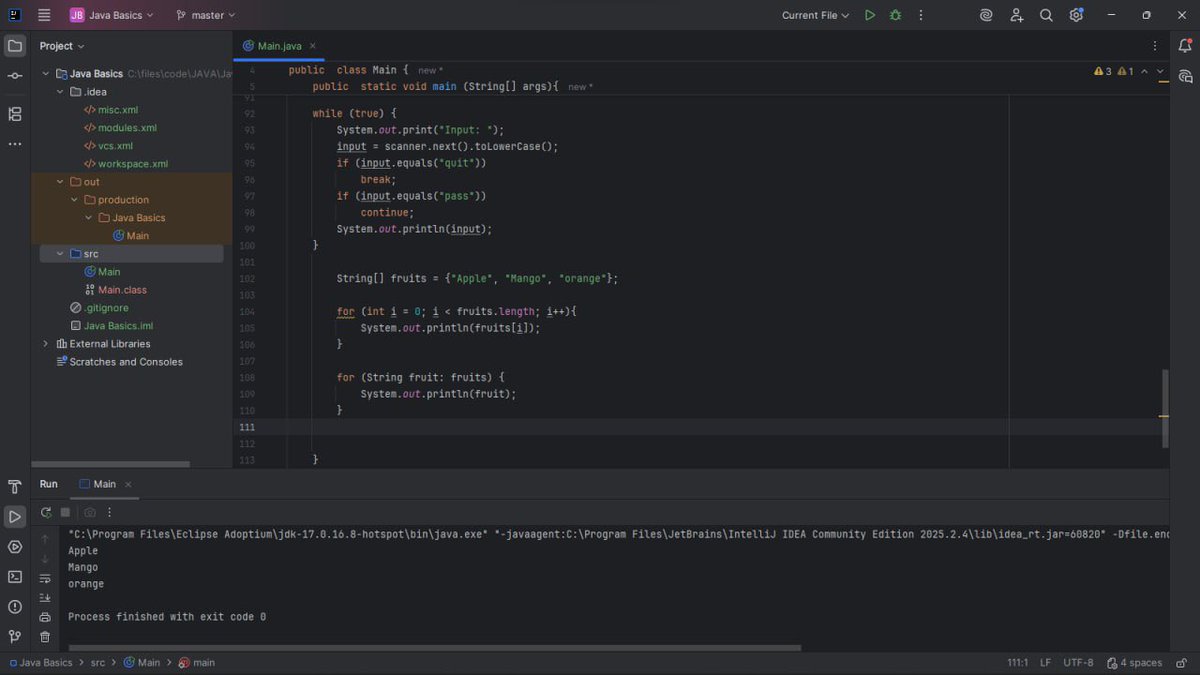Debug the current file
This screenshot has height=675, width=1200.
[895, 15]
